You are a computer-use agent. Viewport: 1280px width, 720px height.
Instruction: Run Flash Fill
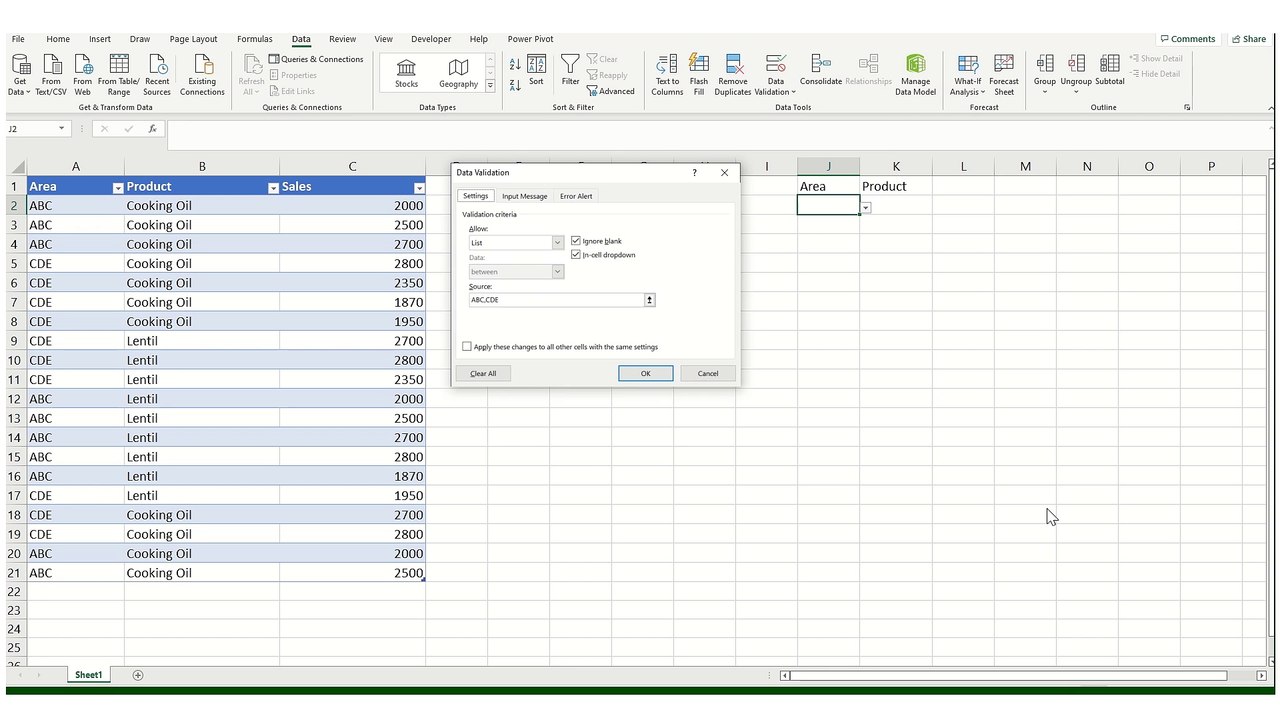(x=699, y=75)
